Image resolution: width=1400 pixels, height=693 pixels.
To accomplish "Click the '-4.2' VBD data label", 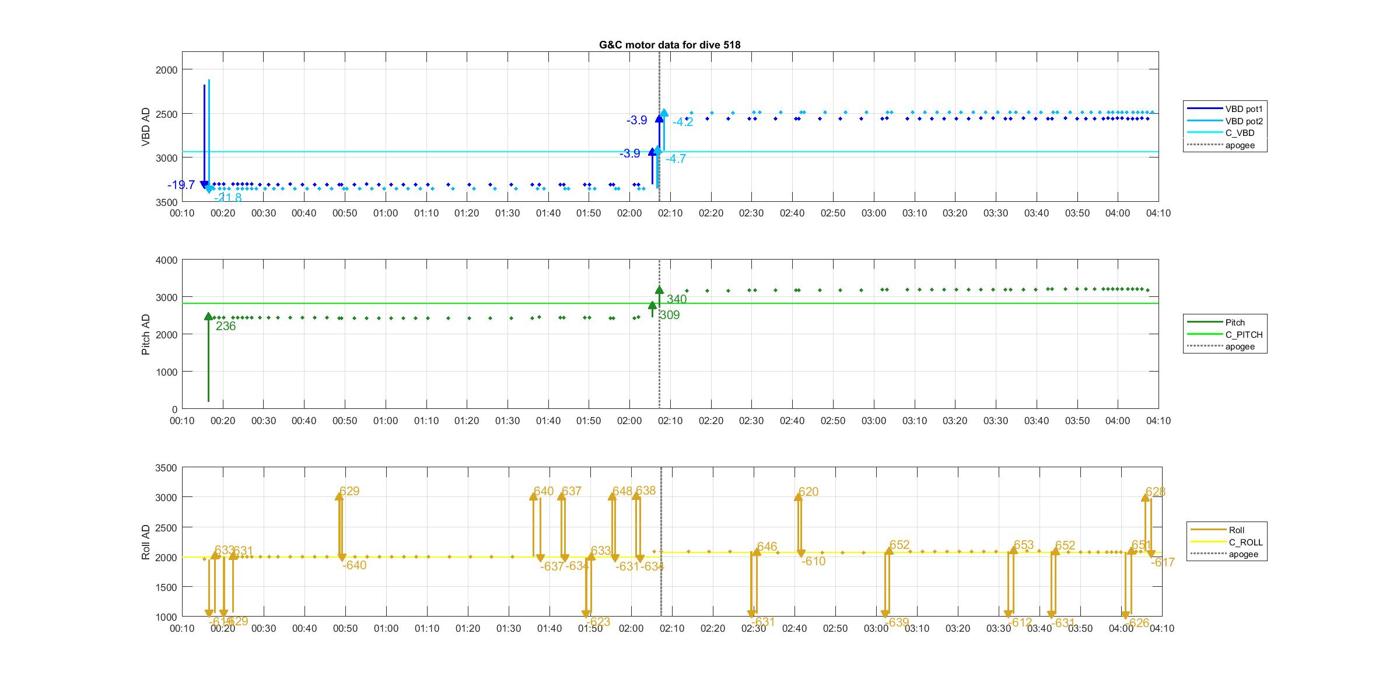I will pyautogui.click(x=682, y=122).
